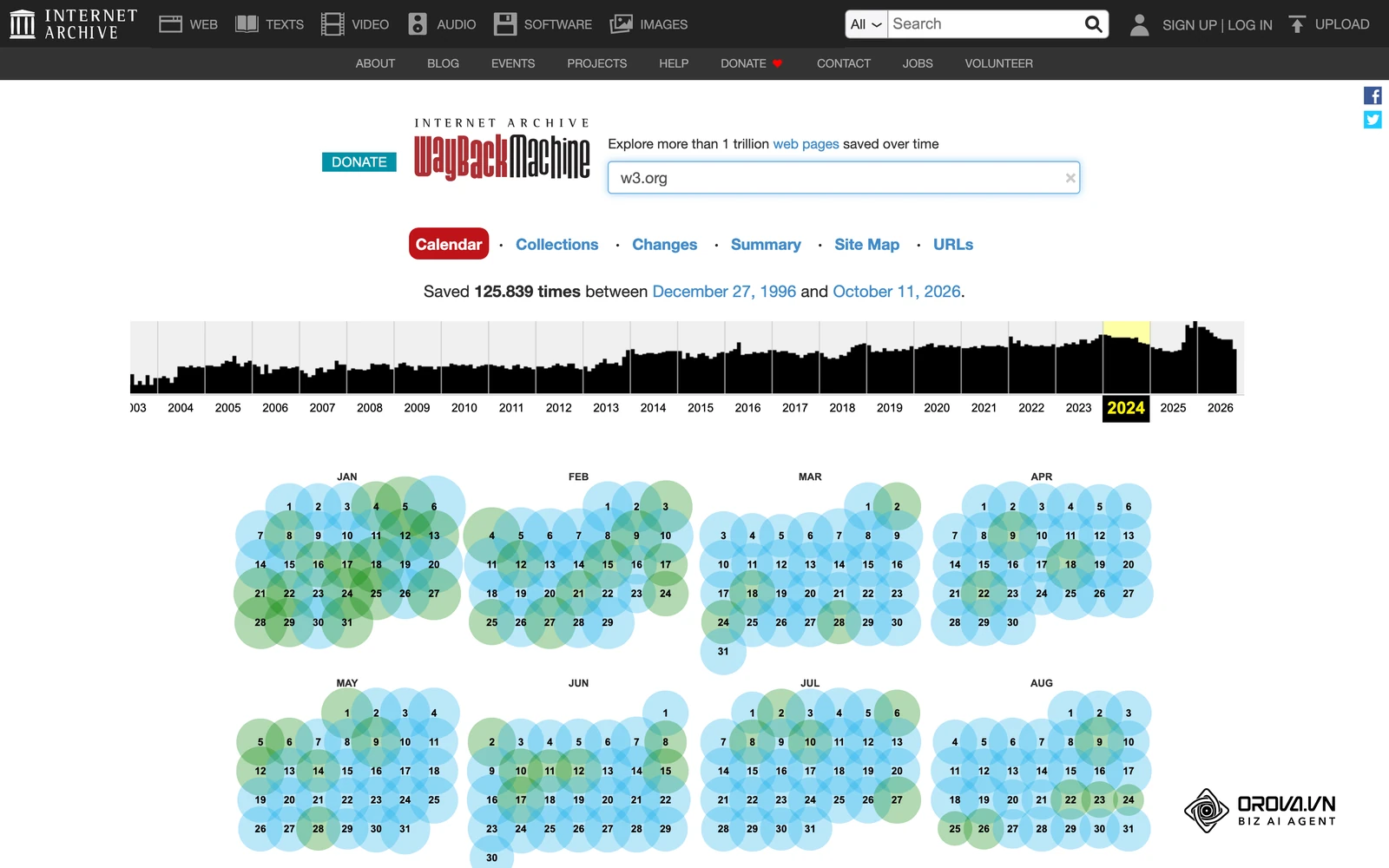Open the December 27, 1996 capture link
This screenshot has height=868, width=1389.
(724, 292)
